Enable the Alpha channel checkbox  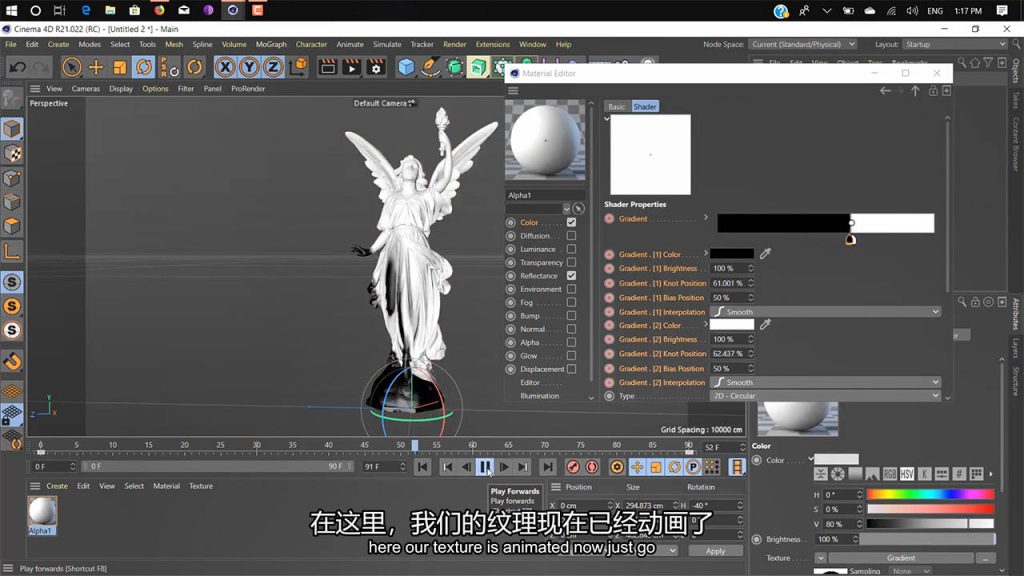coord(571,342)
